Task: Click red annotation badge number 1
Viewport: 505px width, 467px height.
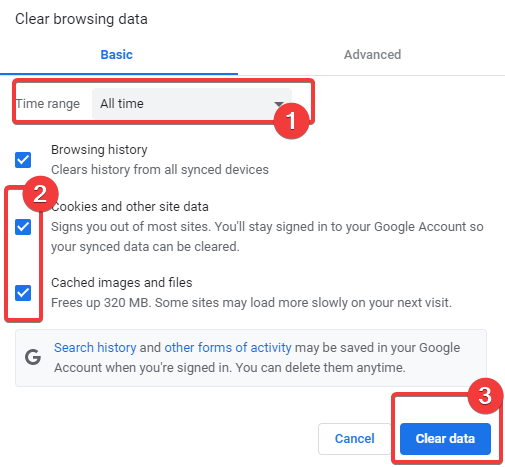Action: point(291,120)
